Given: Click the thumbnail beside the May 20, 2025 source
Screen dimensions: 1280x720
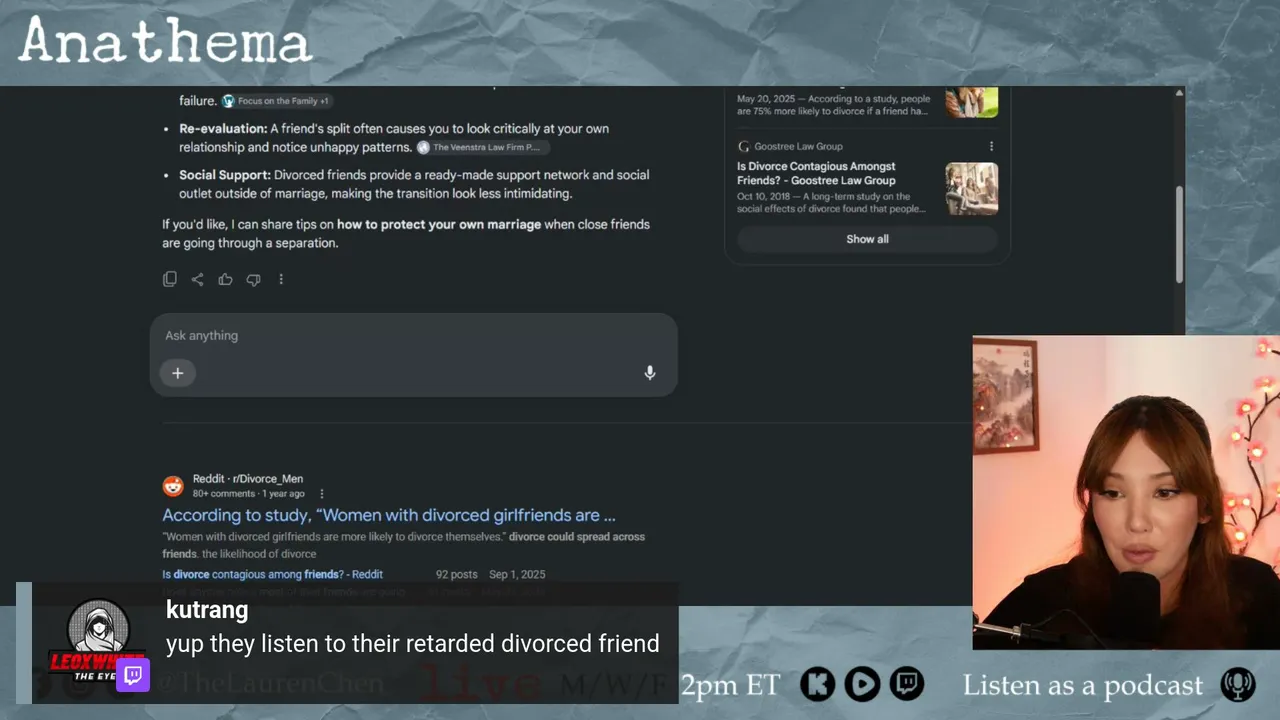Looking at the screenshot, I should click(972, 102).
